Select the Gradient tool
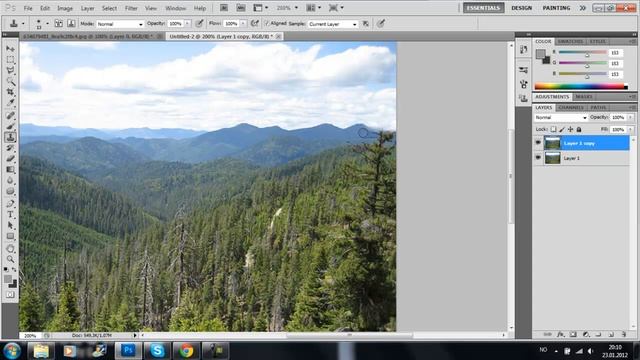 click(x=10, y=169)
